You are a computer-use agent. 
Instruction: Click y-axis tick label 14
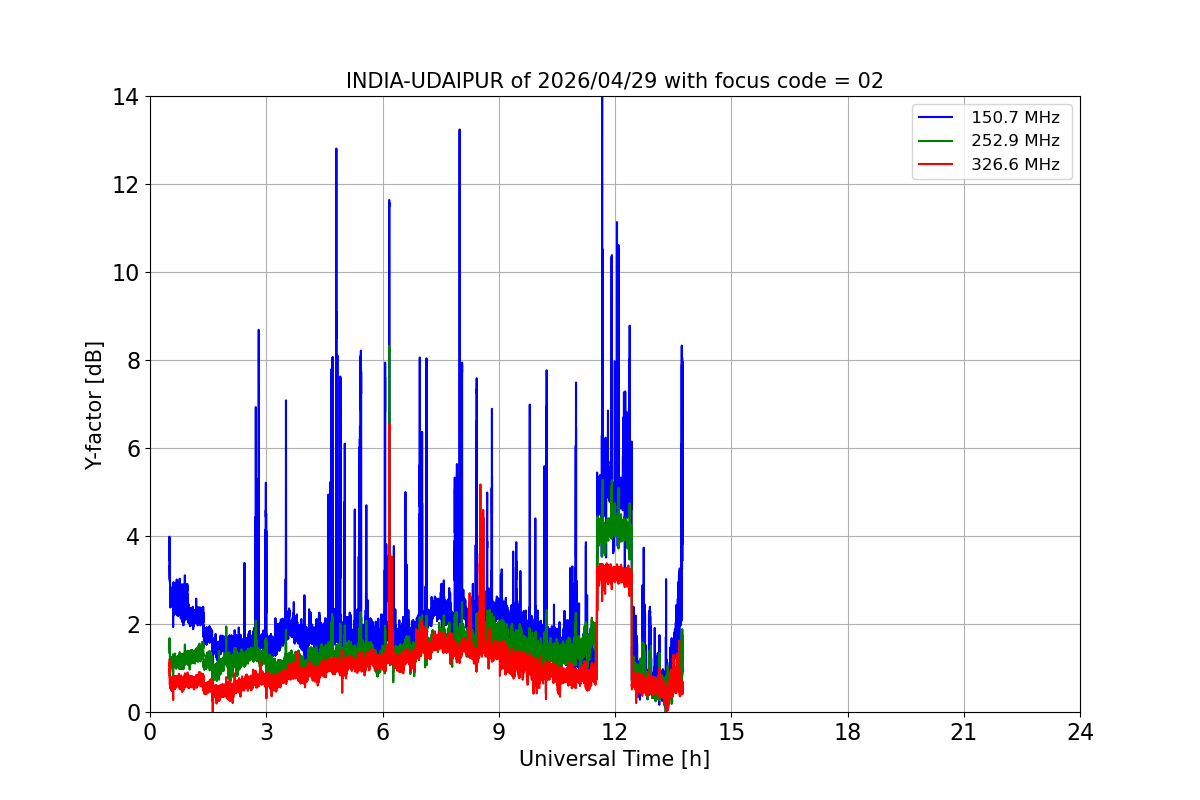[126, 97]
